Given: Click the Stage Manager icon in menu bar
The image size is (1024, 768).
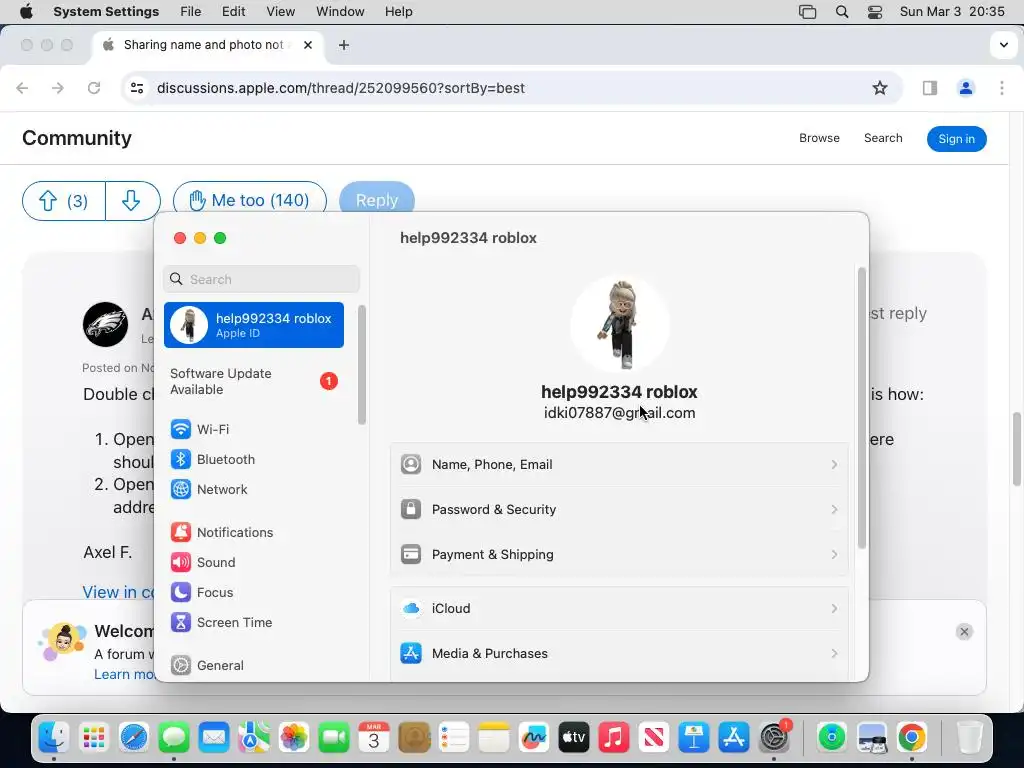Looking at the screenshot, I should [808, 12].
